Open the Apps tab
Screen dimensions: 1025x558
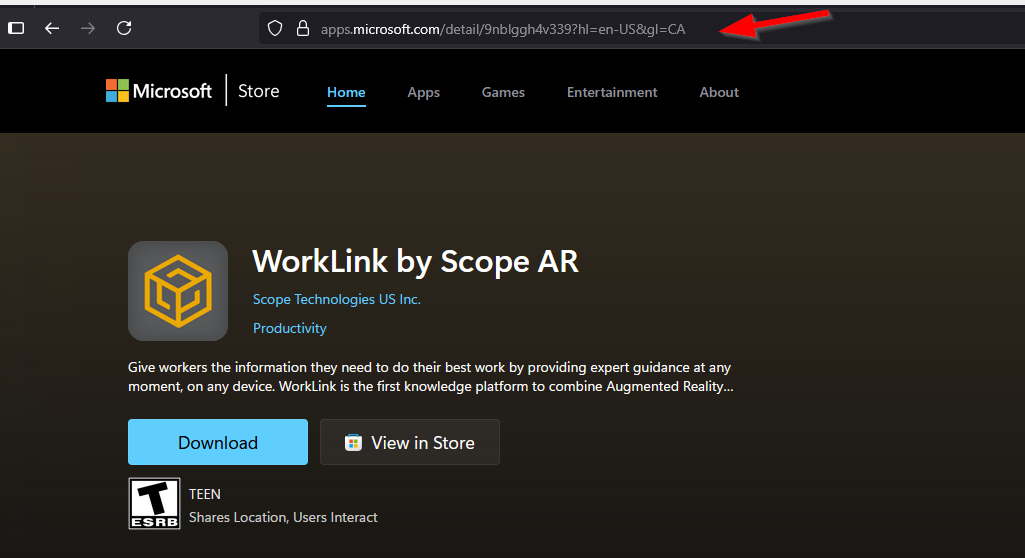pos(424,92)
